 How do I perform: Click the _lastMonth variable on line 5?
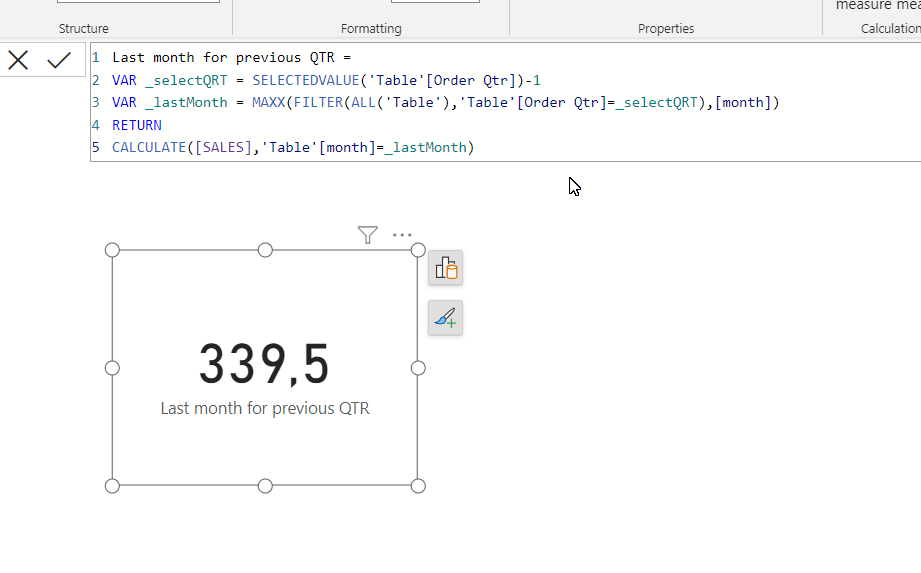point(425,147)
